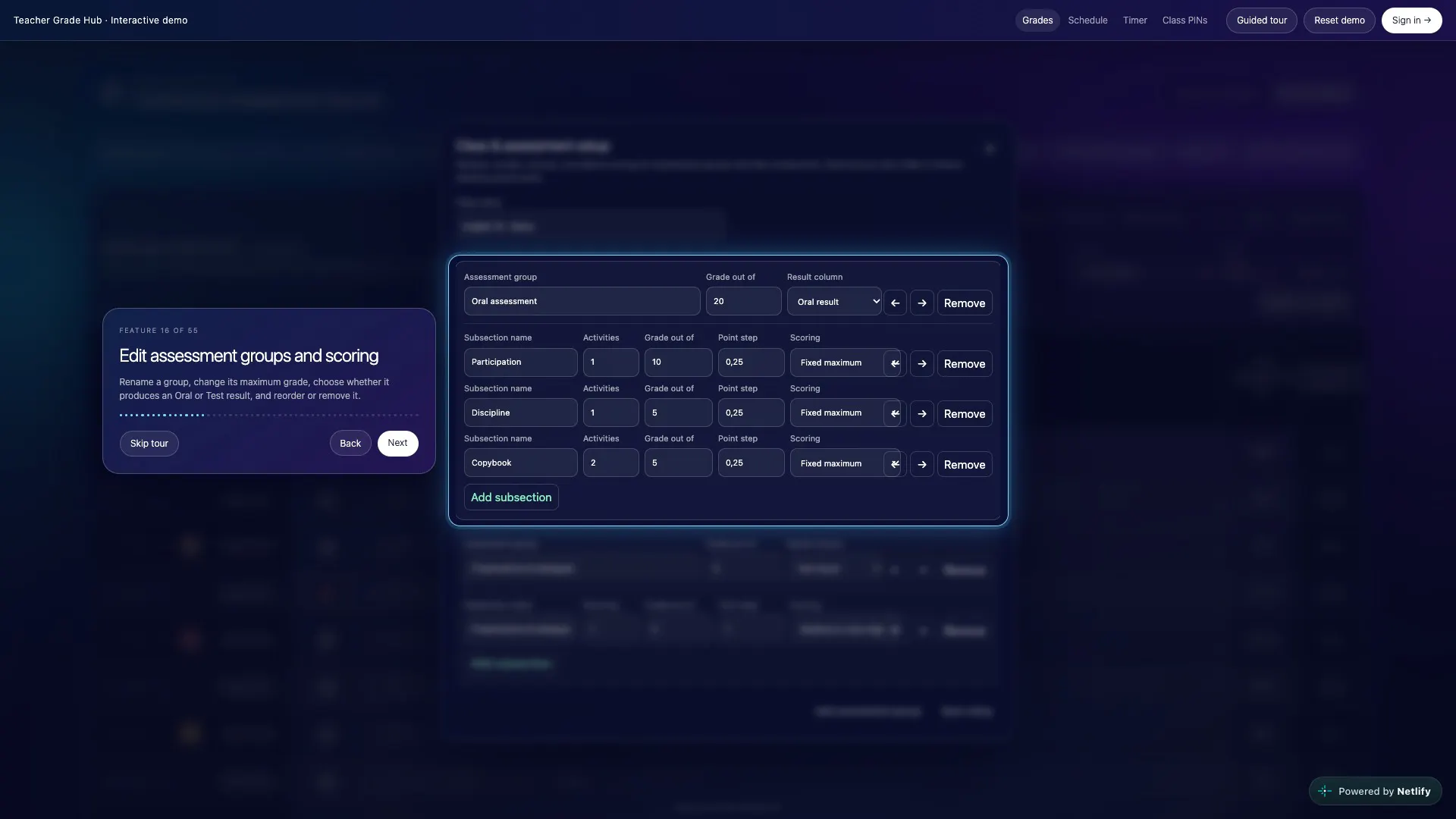This screenshot has height=819, width=1456.
Task: Edit the Participation subsection name field
Action: [x=520, y=362]
